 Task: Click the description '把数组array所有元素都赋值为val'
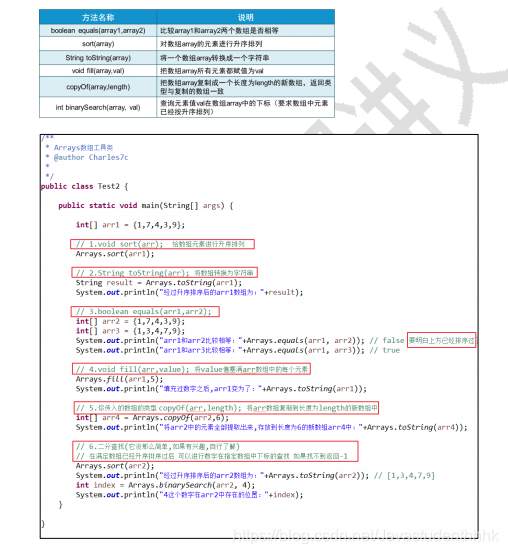click(212, 71)
